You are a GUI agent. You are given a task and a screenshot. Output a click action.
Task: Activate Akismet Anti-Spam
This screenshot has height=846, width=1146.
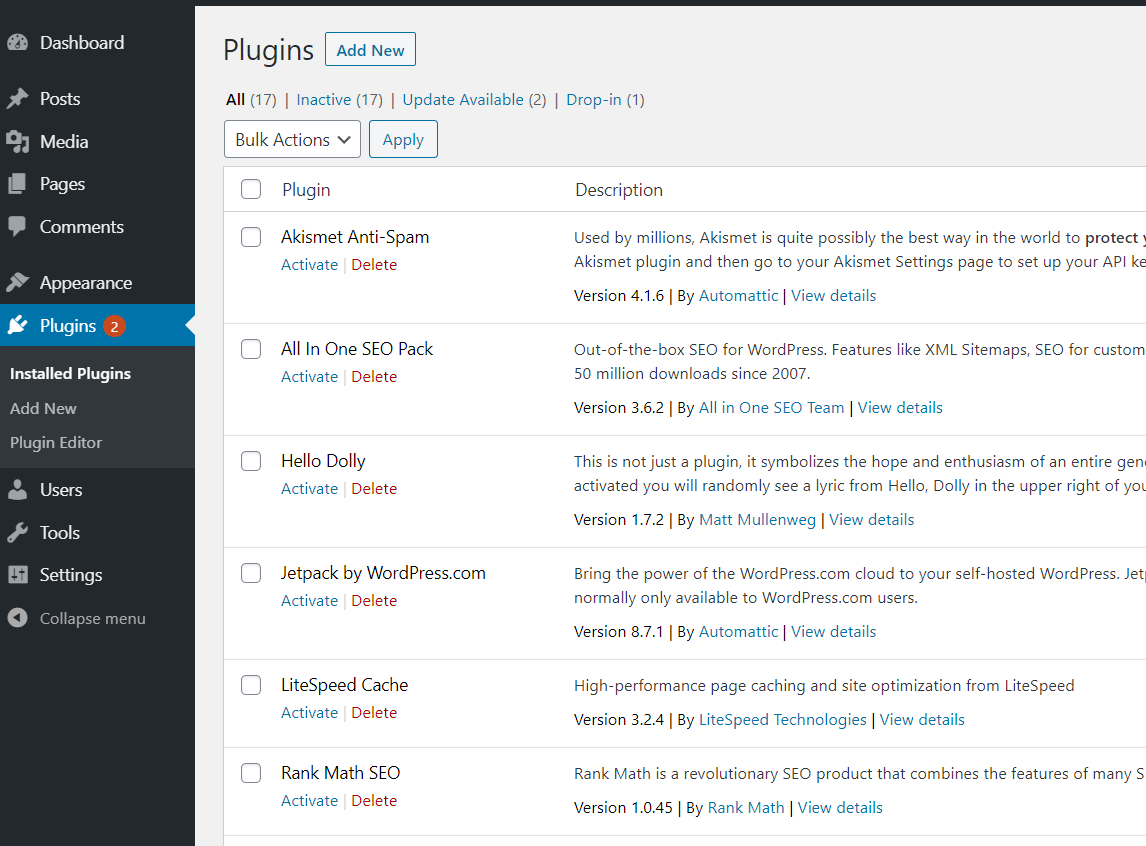(x=309, y=264)
